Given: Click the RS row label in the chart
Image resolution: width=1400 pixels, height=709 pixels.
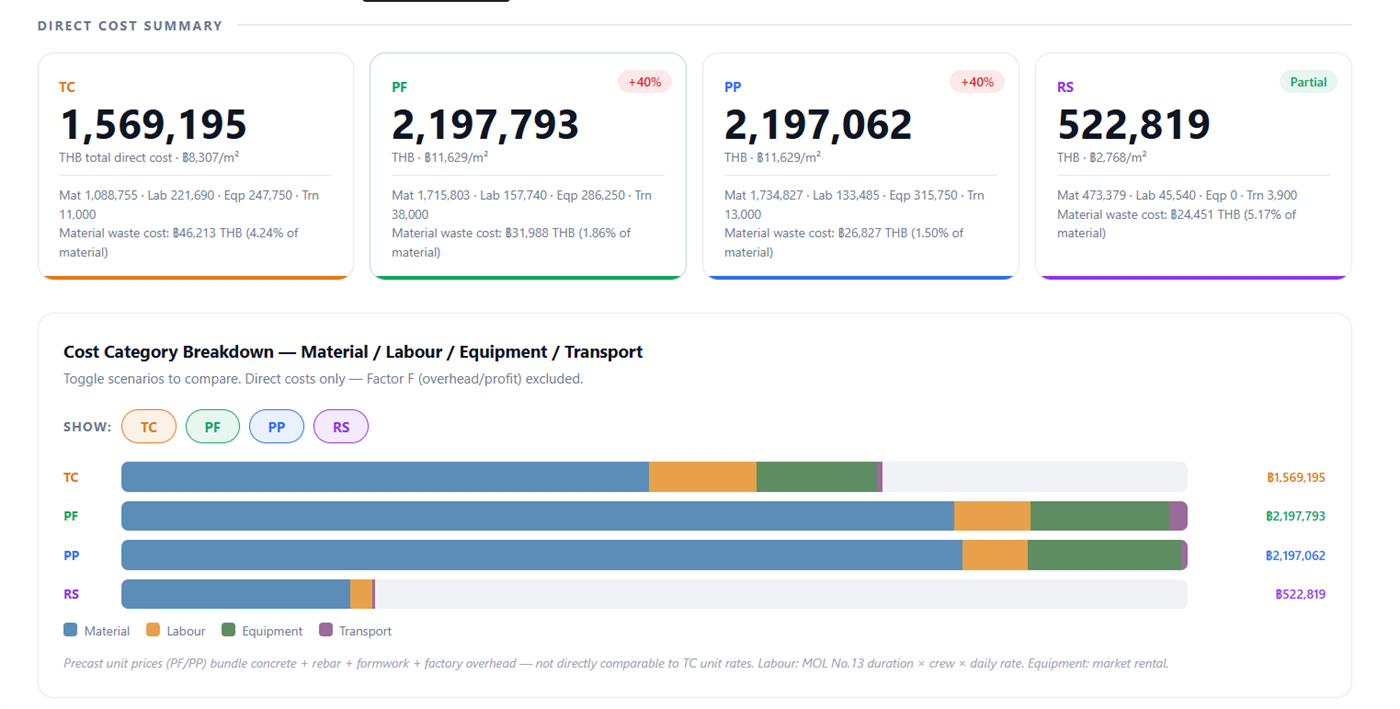Looking at the screenshot, I should click(x=71, y=594).
